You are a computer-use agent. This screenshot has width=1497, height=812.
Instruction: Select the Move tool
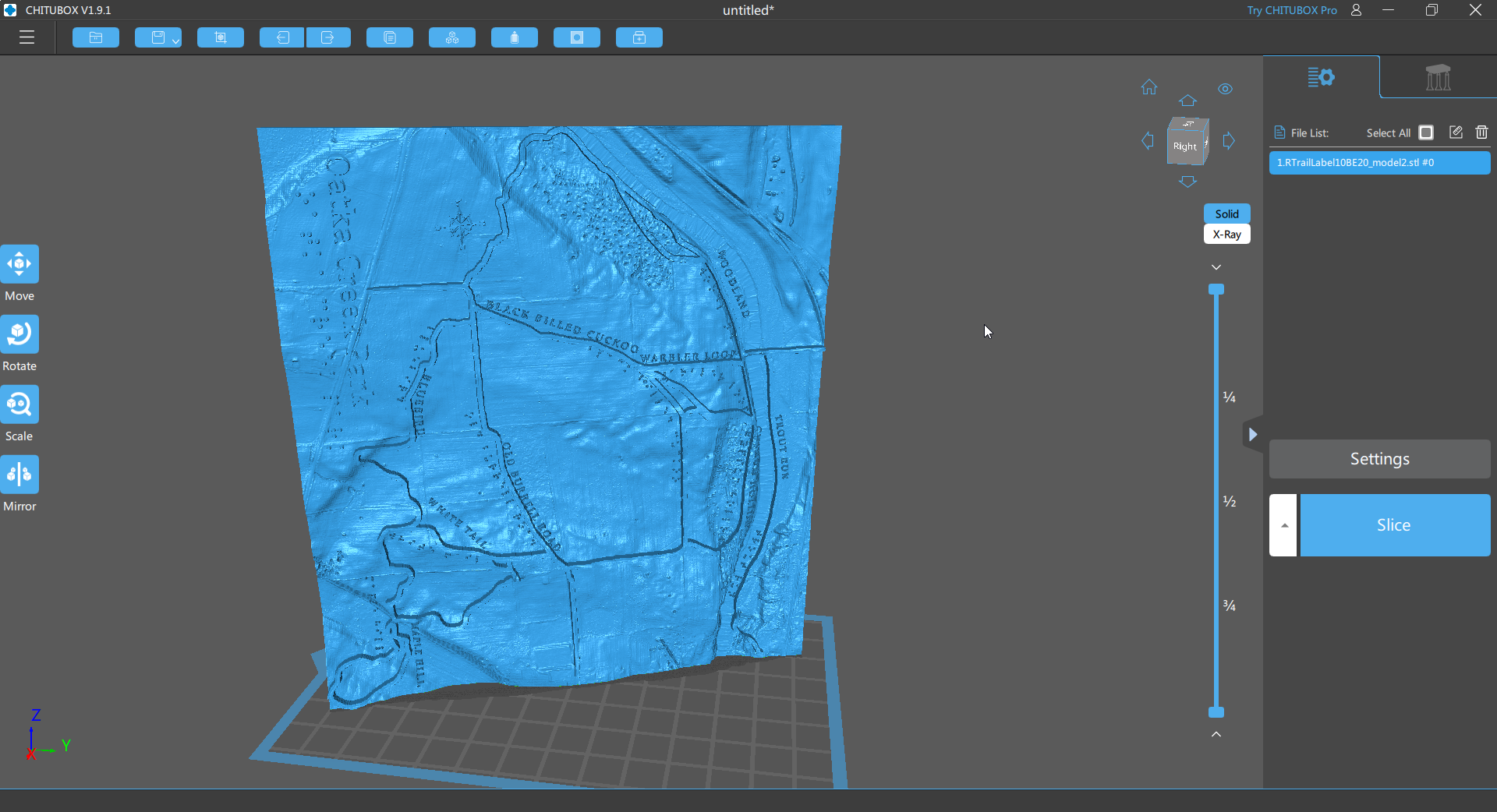(19, 265)
